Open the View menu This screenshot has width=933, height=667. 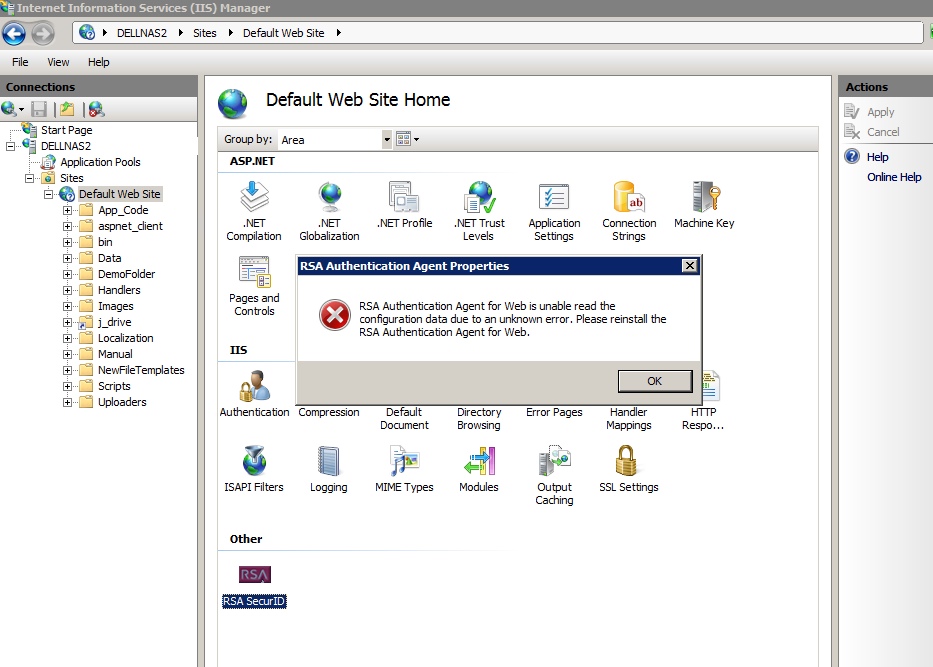(x=59, y=62)
